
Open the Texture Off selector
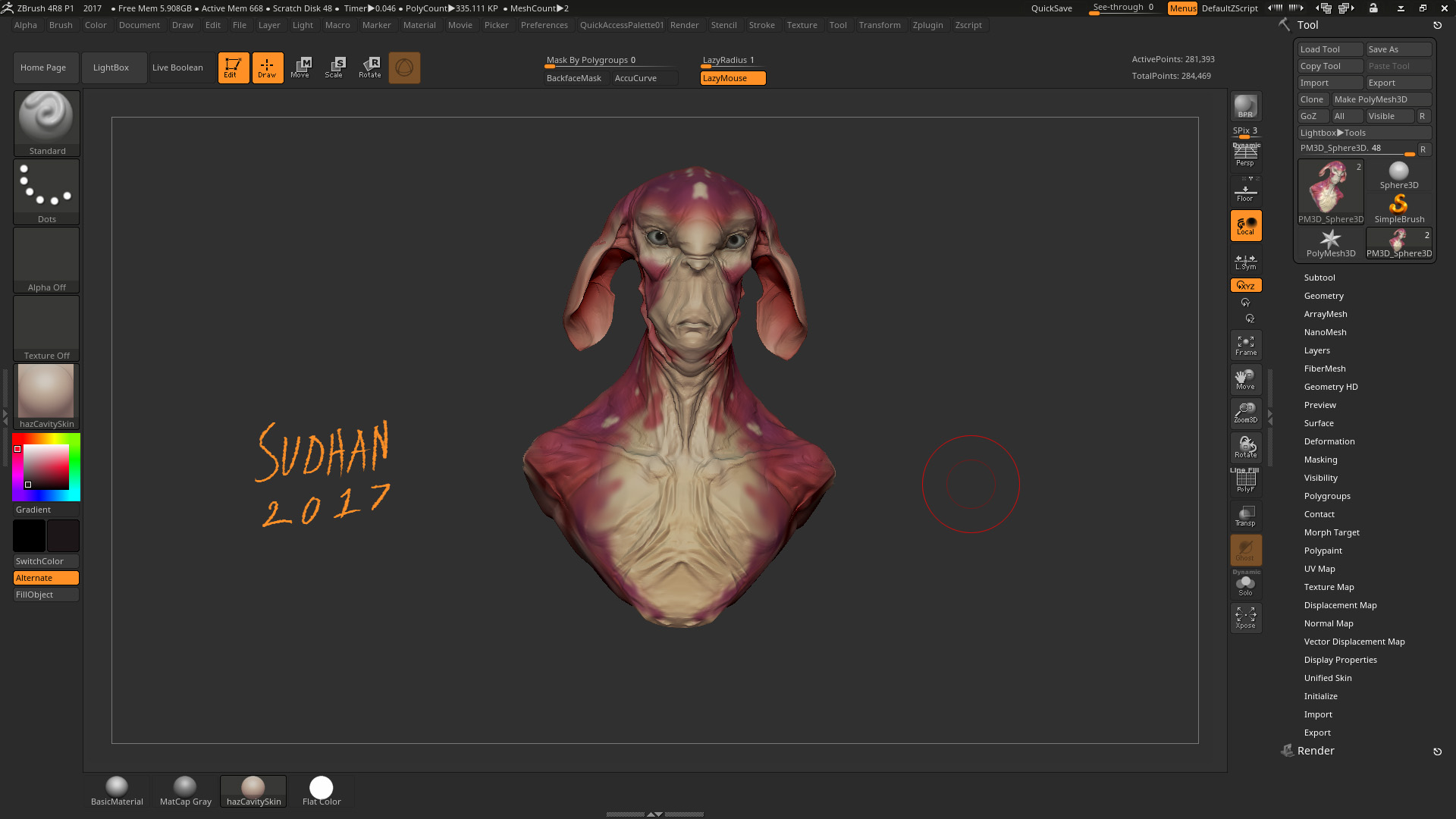pyautogui.click(x=46, y=328)
